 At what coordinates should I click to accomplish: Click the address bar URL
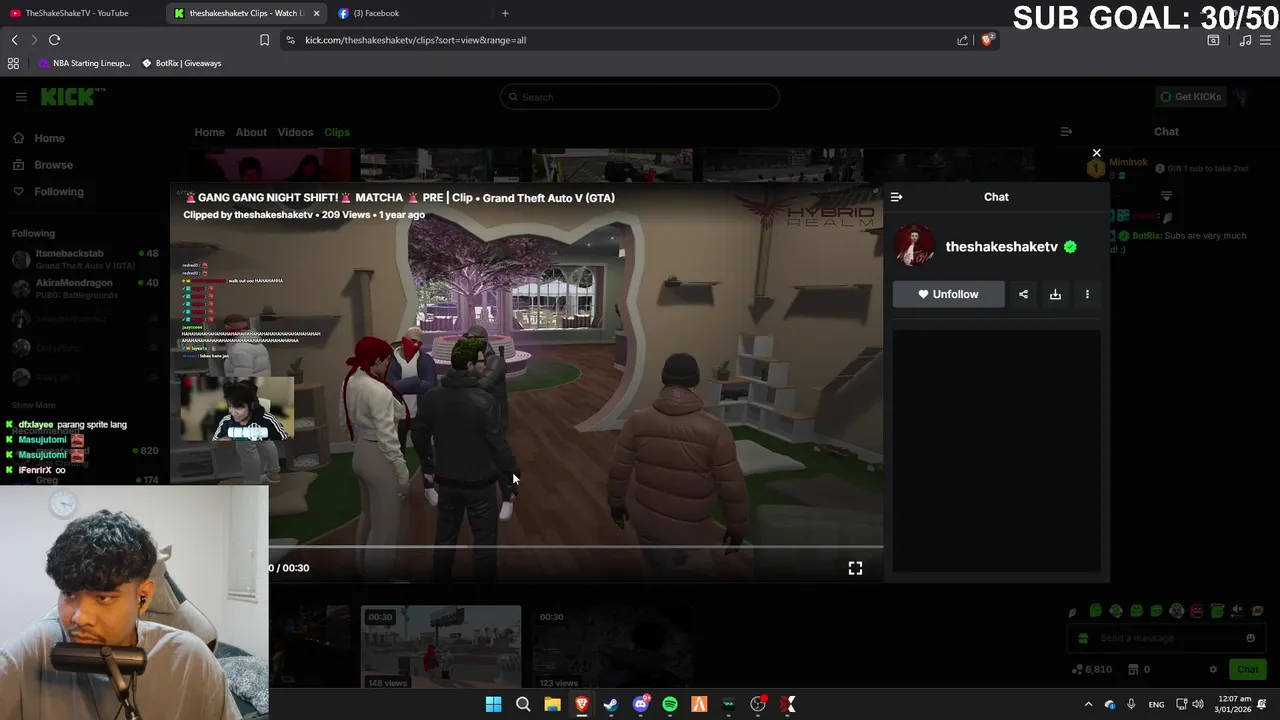pos(415,40)
